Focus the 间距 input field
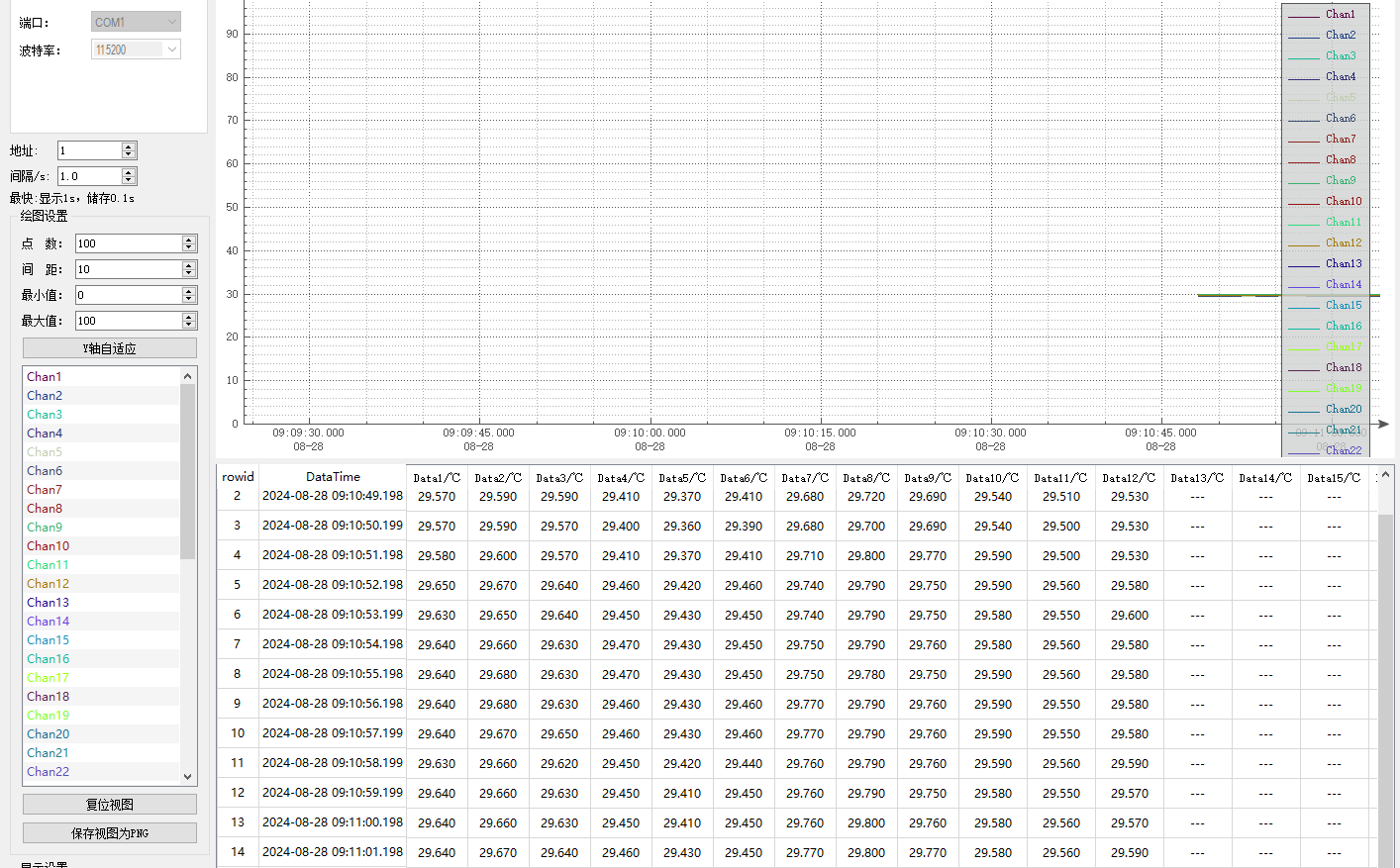 coord(129,269)
